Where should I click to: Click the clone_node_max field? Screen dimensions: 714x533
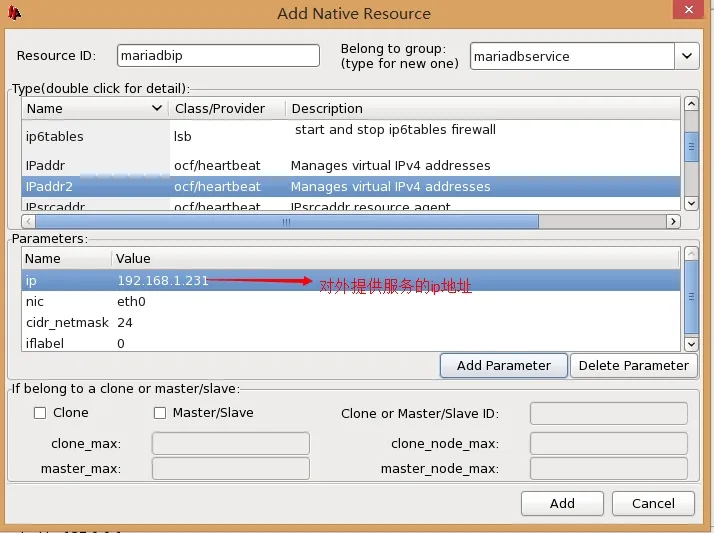pos(609,443)
